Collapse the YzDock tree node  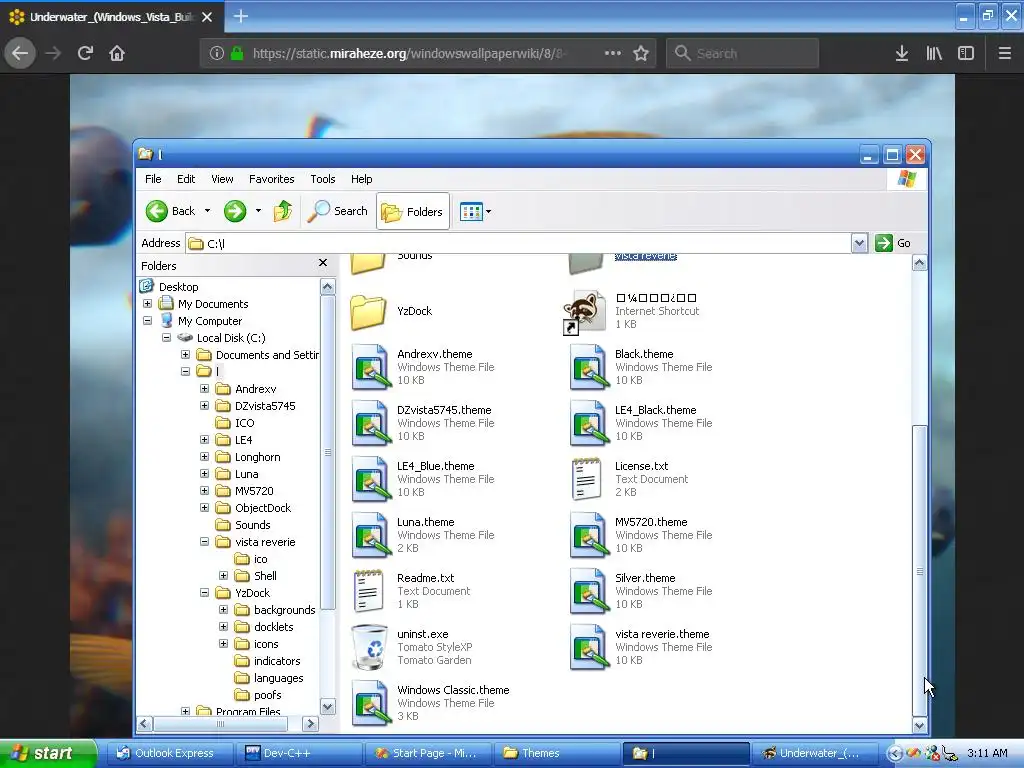click(204, 592)
